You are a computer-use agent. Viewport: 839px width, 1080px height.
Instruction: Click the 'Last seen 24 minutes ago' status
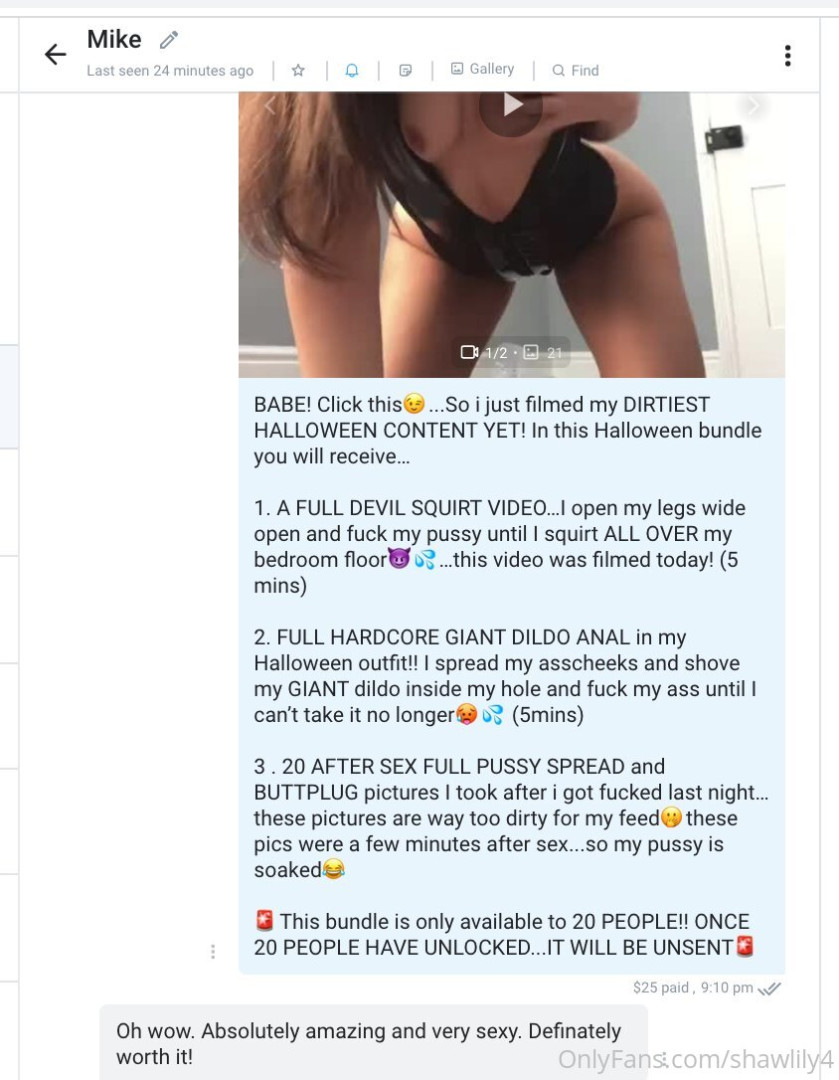click(x=170, y=70)
